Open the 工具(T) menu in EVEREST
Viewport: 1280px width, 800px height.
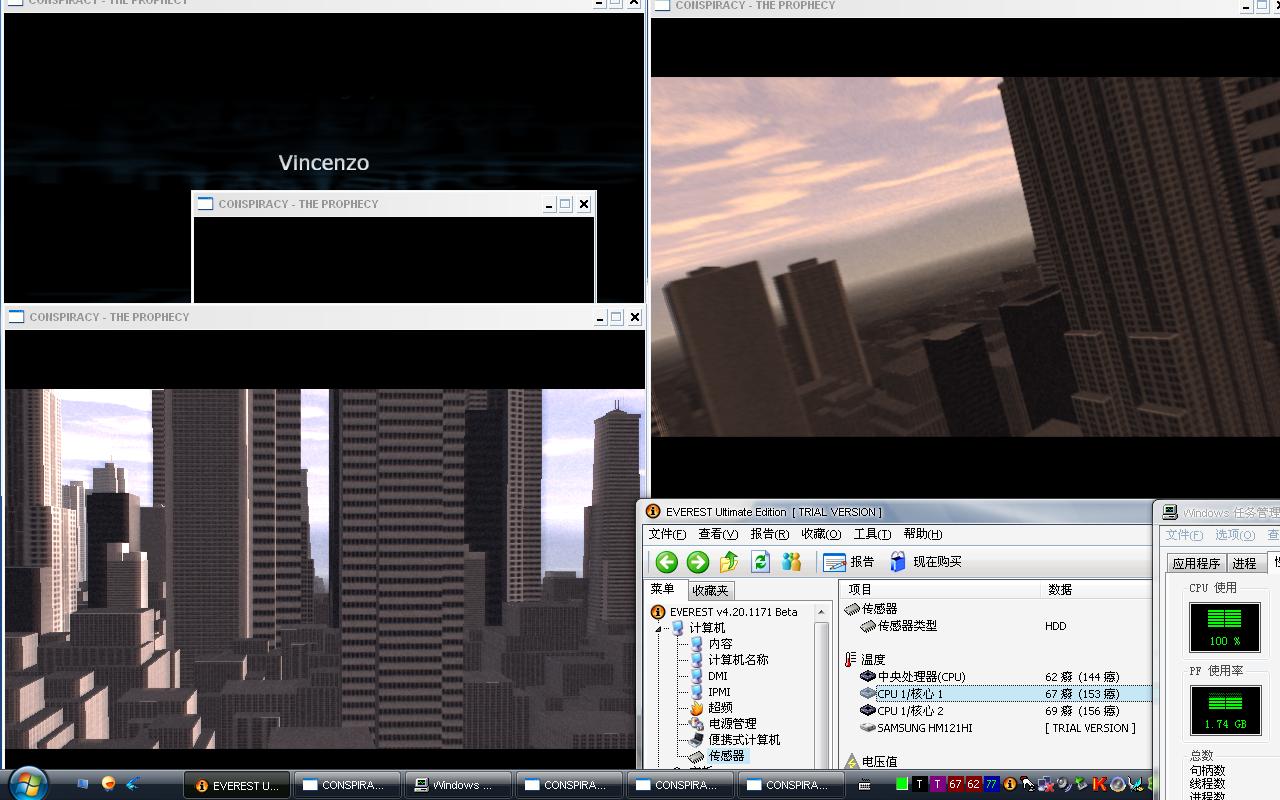872,534
